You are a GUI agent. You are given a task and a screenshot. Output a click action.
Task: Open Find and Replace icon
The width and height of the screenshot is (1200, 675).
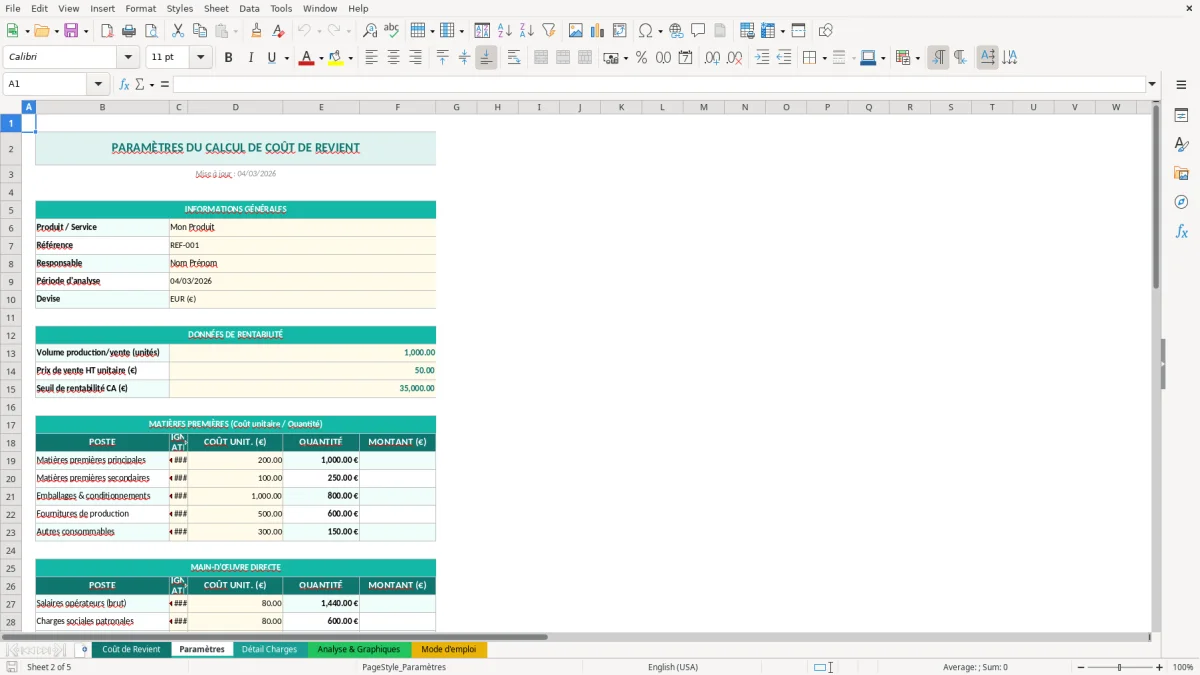click(x=370, y=31)
